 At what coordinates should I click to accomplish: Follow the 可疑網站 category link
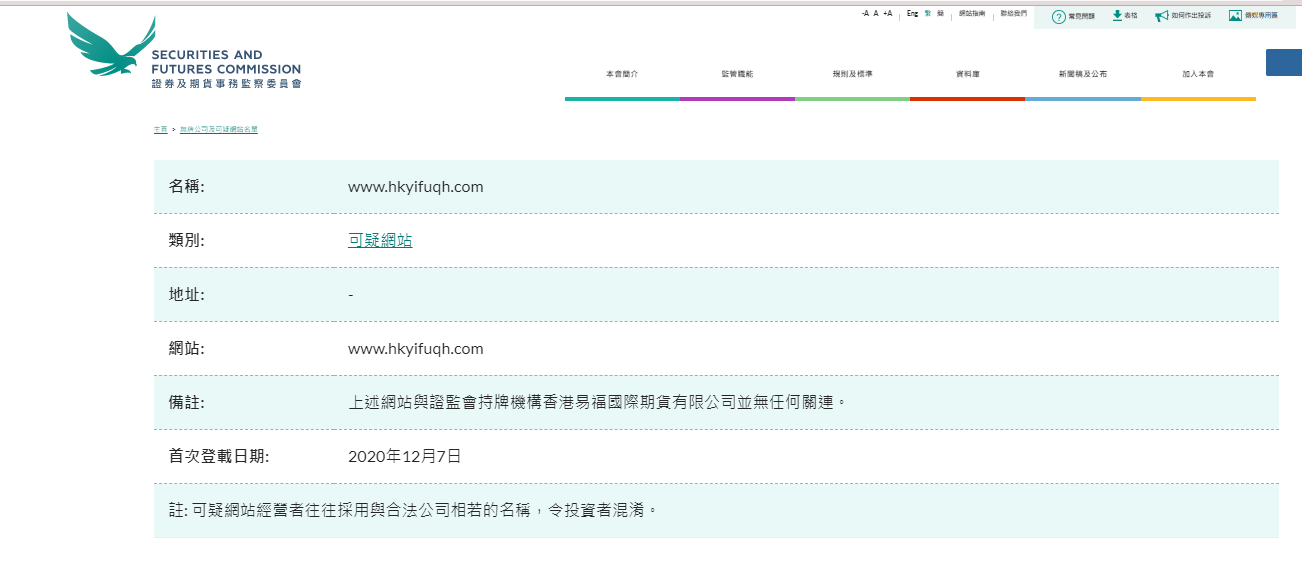[380, 241]
